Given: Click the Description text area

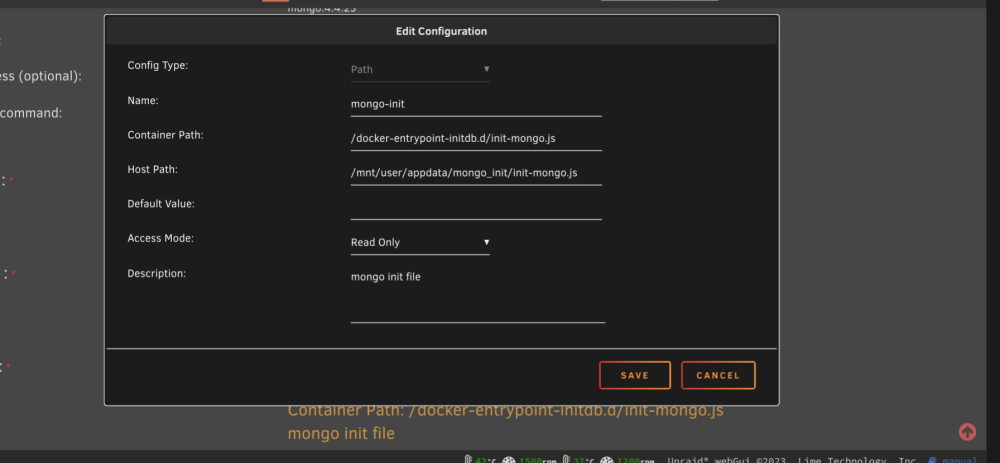Looking at the screenshot, I should 478,295.
